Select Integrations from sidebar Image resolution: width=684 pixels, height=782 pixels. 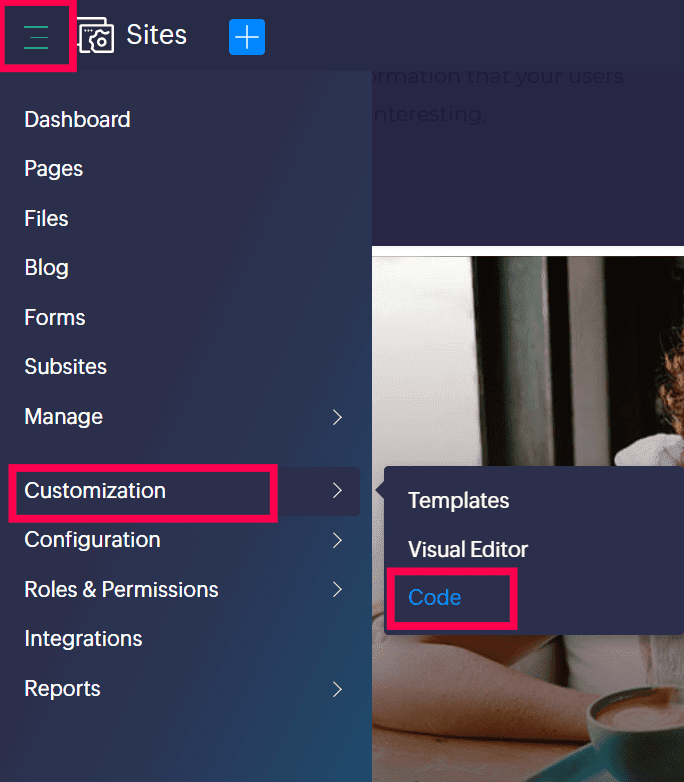(x=83, y=639)
